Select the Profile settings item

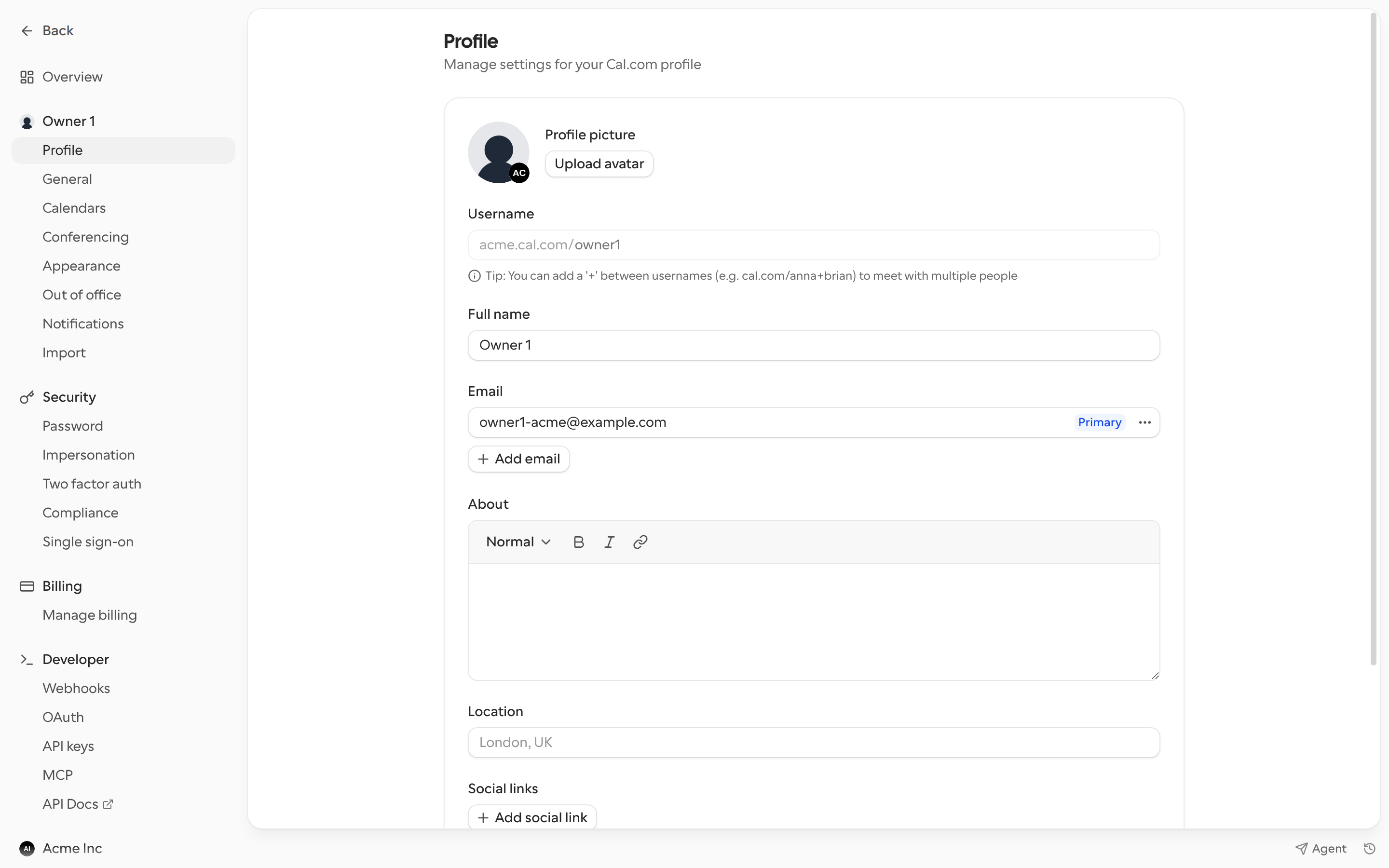tap(123, 150)
